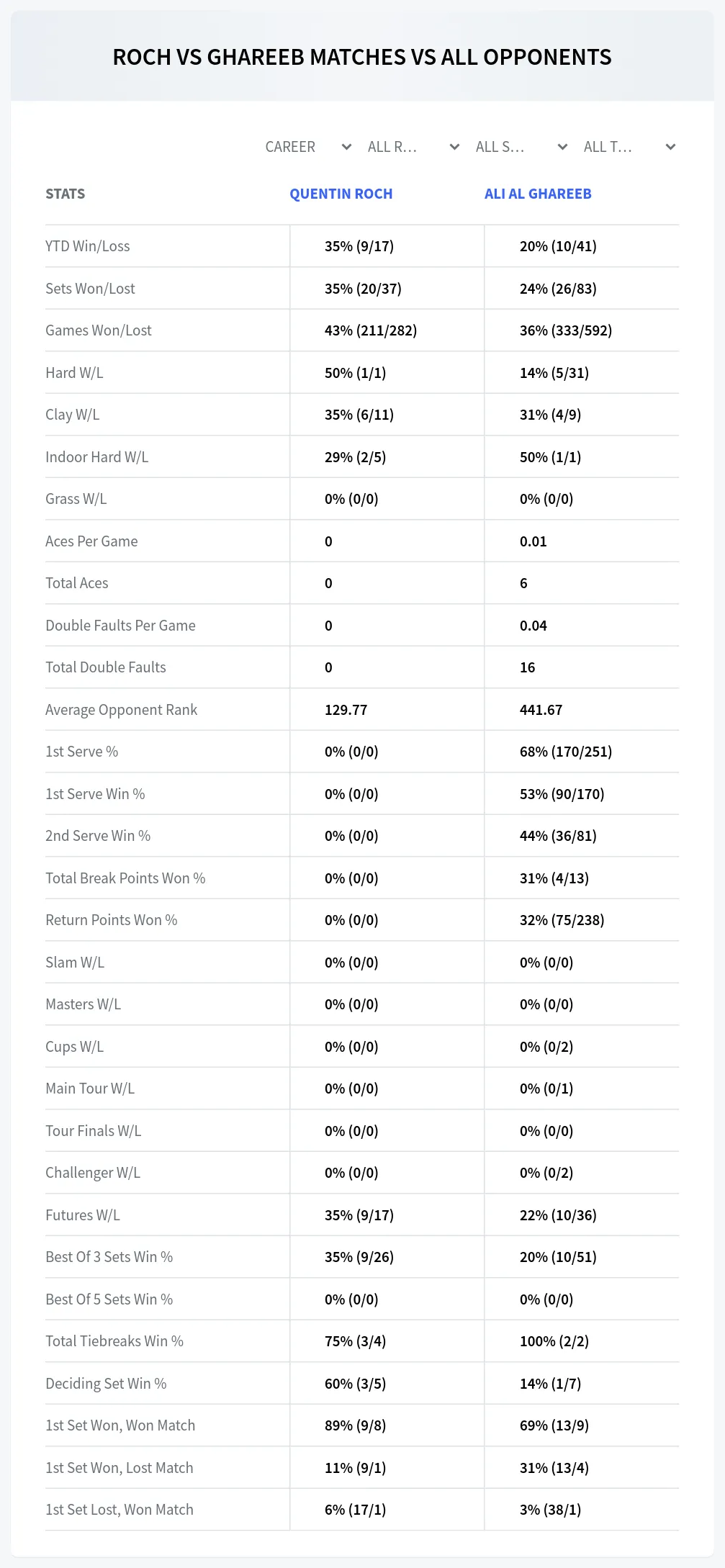725x1568 pixels.
Task: Expand the ALL R… rounds filter dropdown
Action: click(x=413, y=147)
